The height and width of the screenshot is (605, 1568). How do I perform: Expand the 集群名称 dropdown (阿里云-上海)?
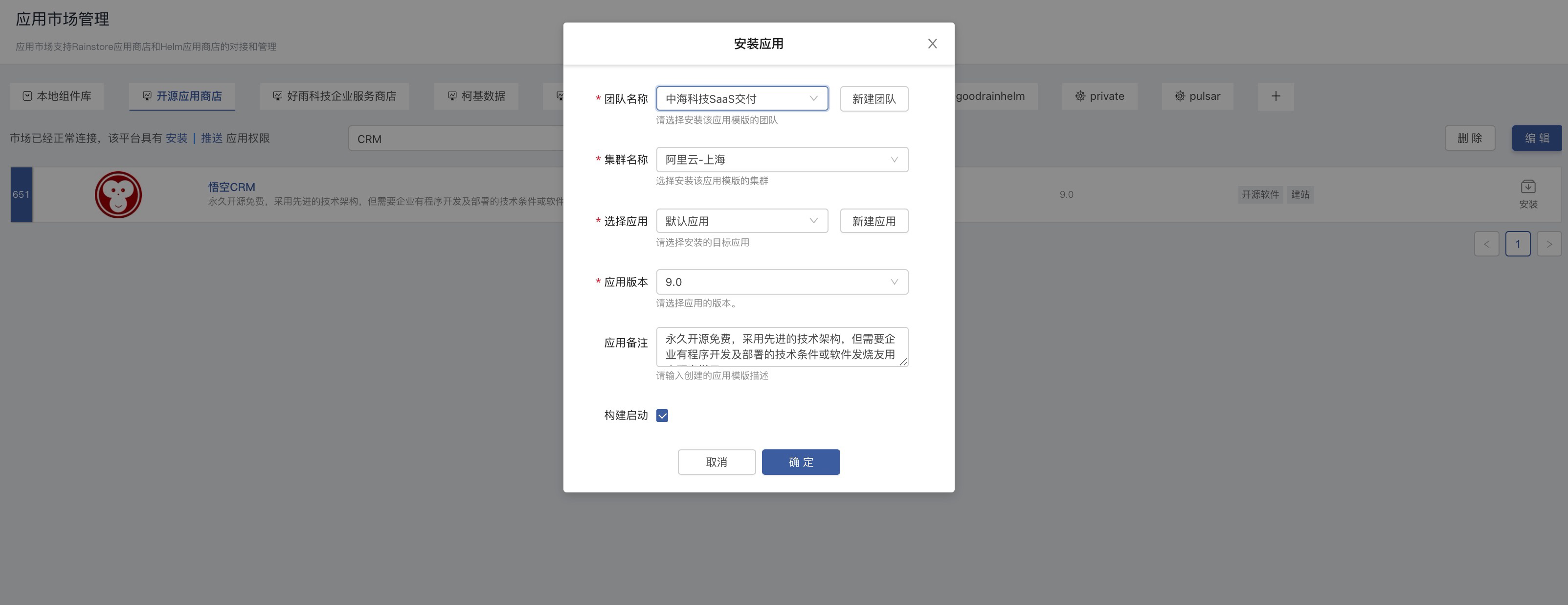coord(782,160)
